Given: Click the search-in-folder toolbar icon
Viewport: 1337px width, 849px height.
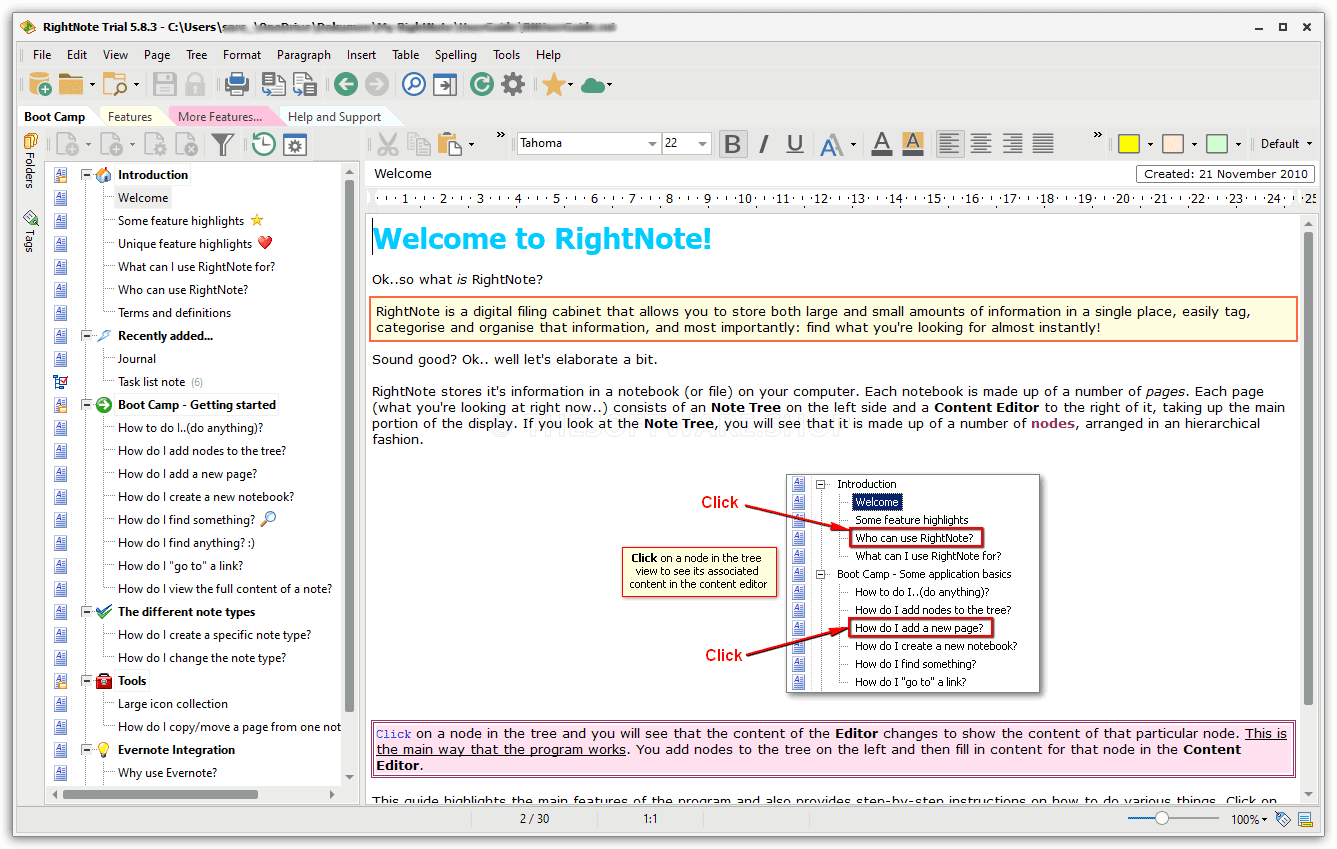Looking at the screenshot, I should pos(115,84).
